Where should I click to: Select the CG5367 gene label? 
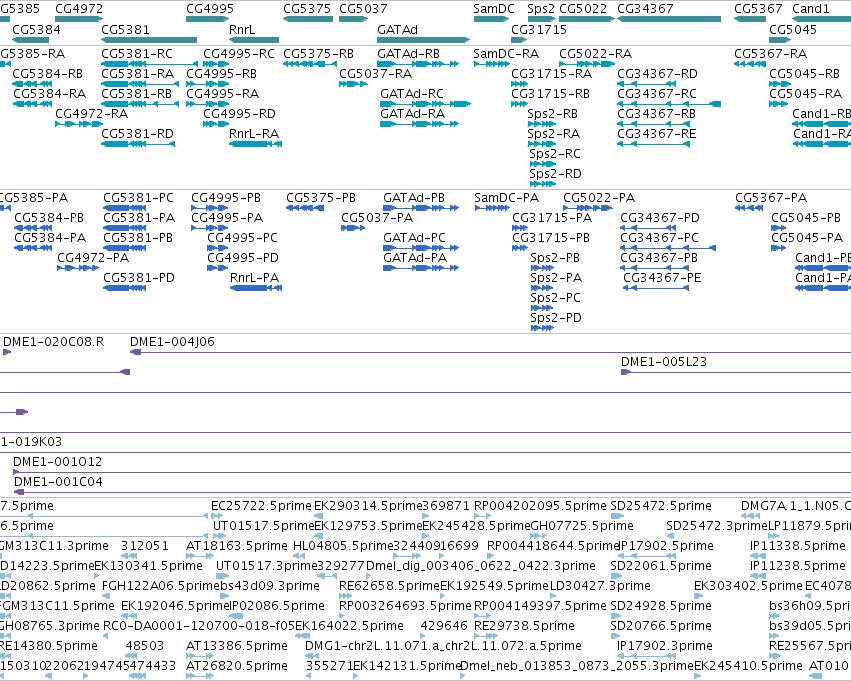click(x=758, y=9)
